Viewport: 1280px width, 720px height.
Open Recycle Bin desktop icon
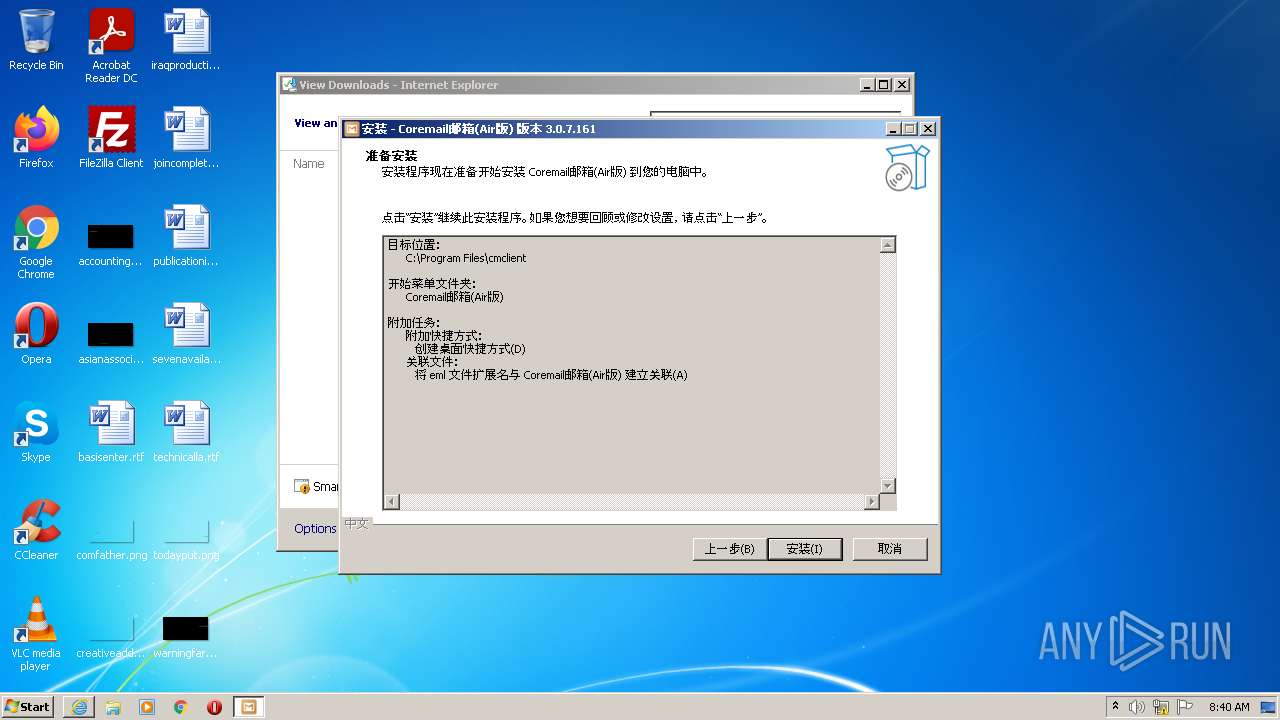(36, 41)
